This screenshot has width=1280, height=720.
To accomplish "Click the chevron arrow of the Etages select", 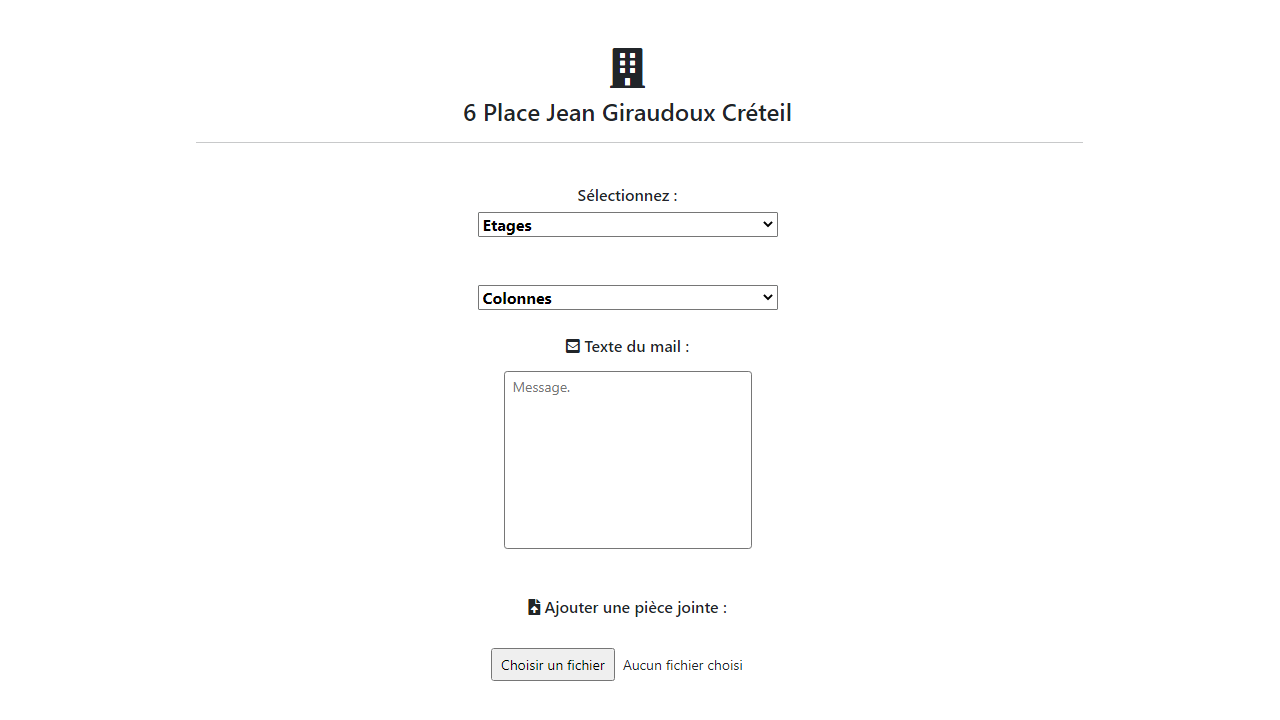I will click(768, 224).
